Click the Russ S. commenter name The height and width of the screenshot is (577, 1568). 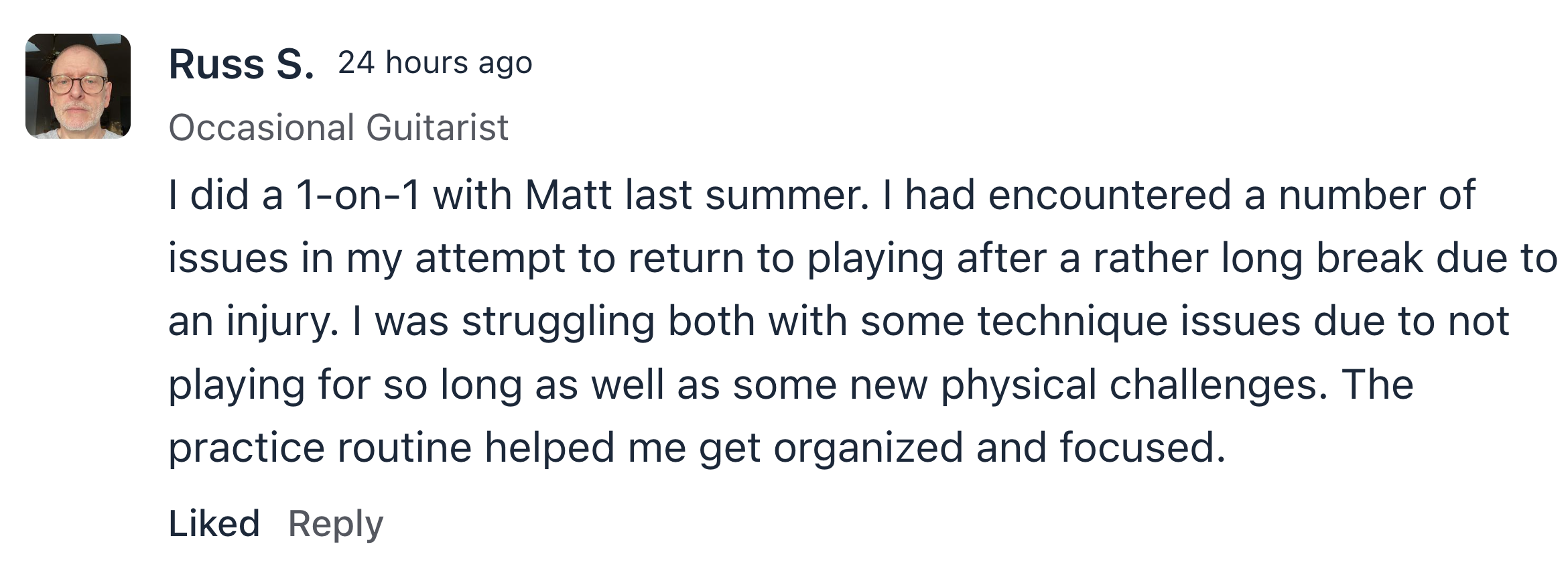(241, 64)
